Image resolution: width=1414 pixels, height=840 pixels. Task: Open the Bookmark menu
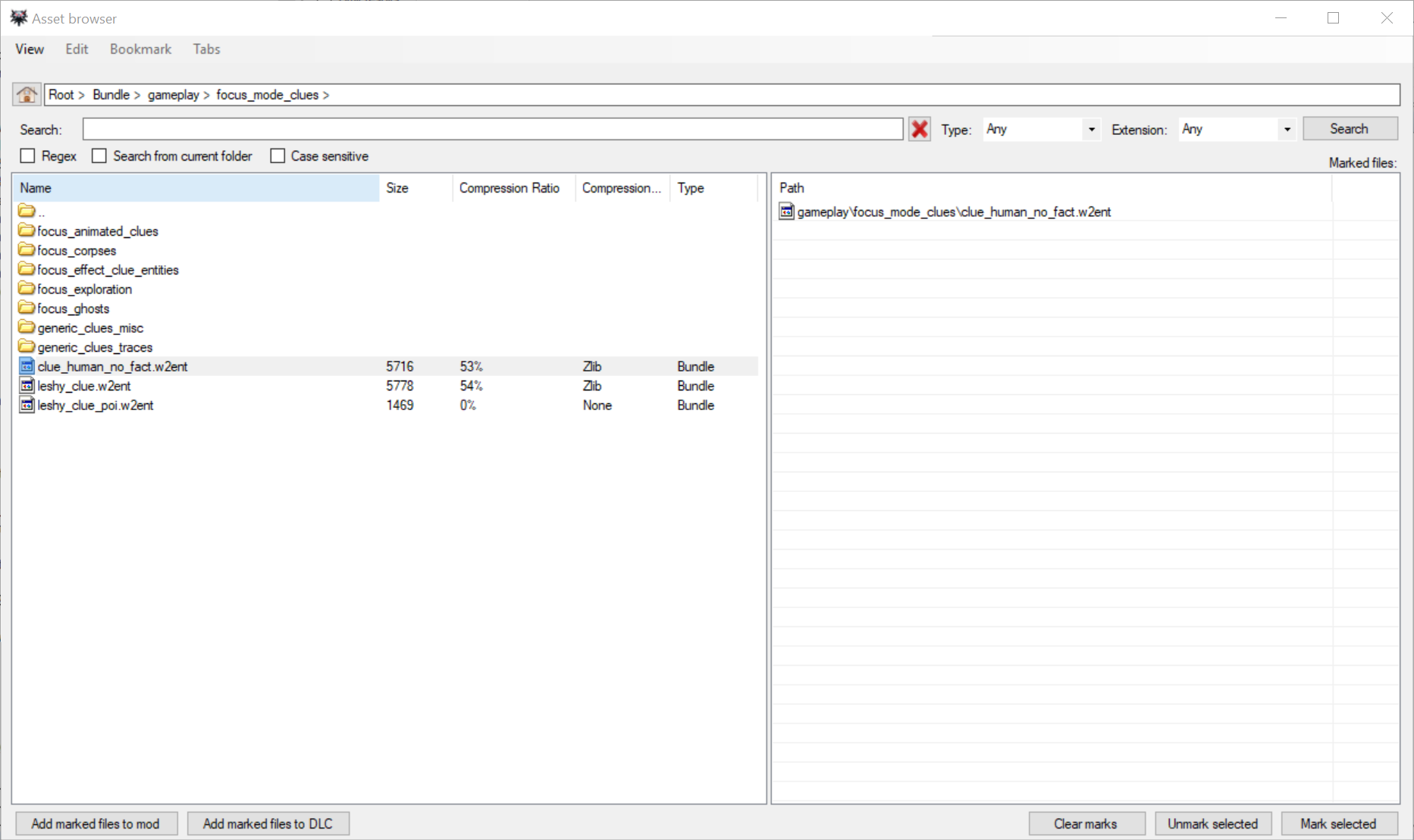(x=140, y=49)
